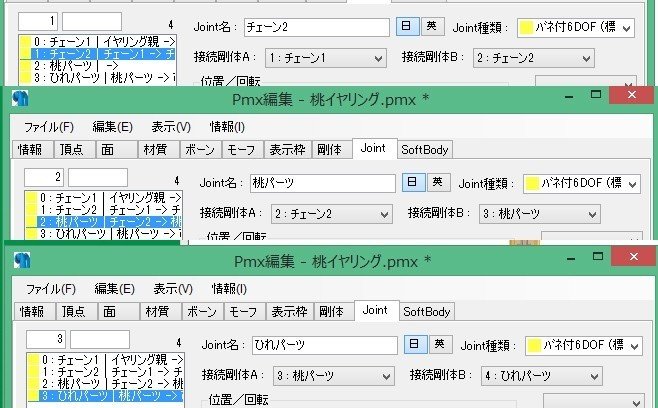Open 接続剛体B dropdown showing 3 : 桃パーツ

coord(539,214)
